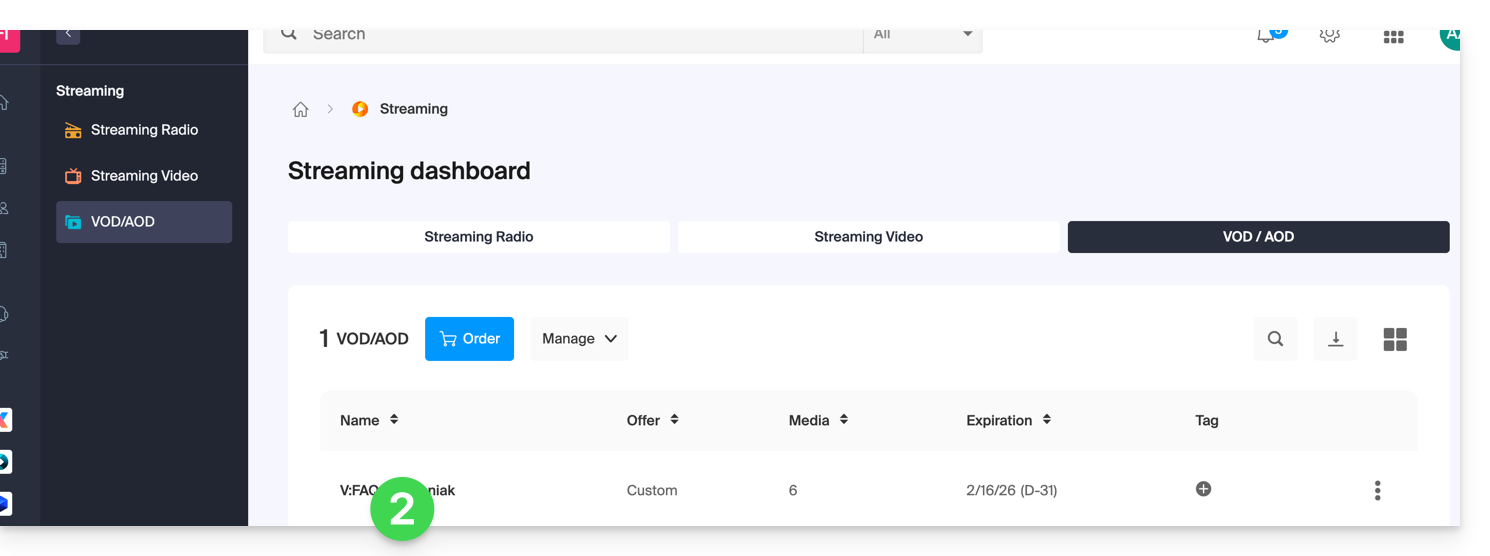Click the magnifier icon in VOD/AOD toolbar

(1275, 339)
